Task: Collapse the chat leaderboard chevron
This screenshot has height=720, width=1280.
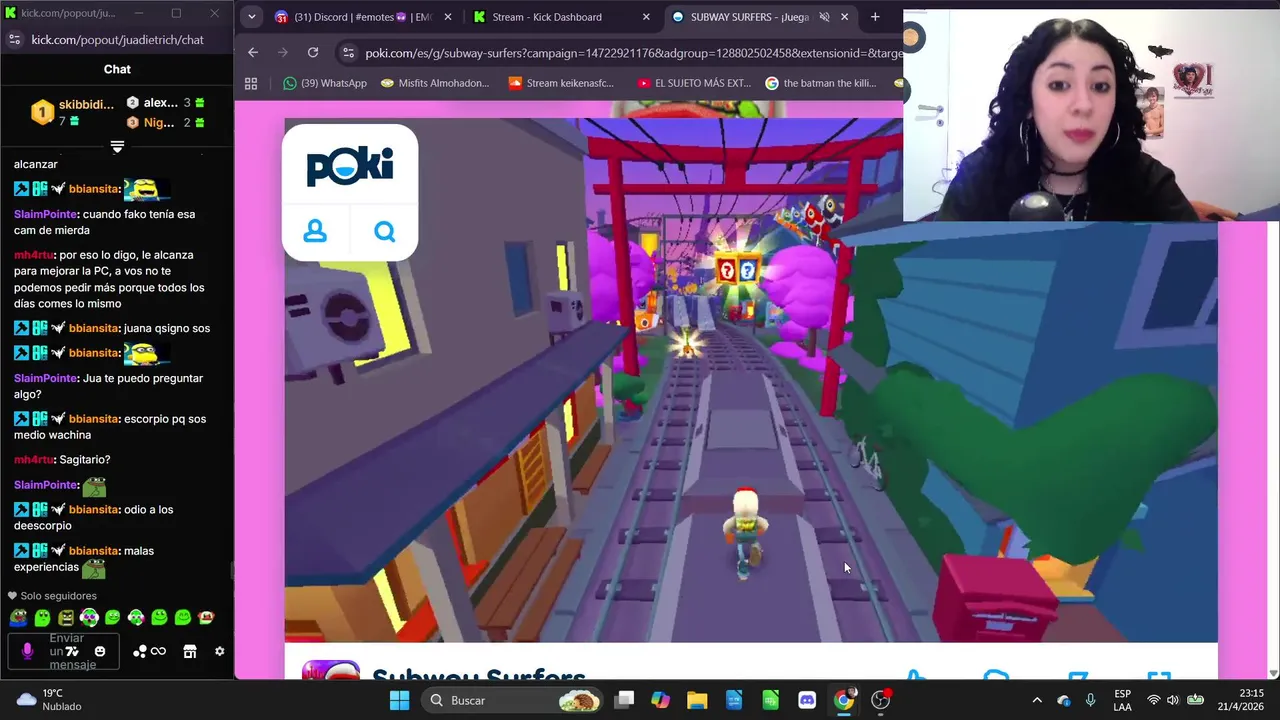Action: click(x=117, y=147)
